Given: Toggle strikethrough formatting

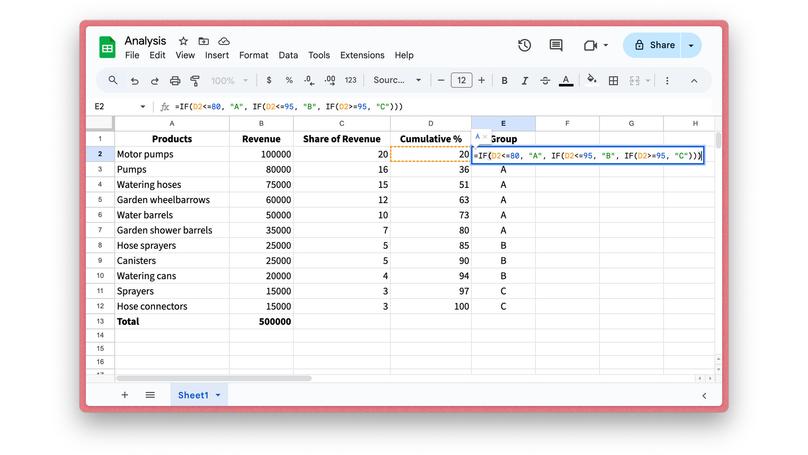Looking at the screenshot, I should pyautogui.click(x=545, y=80).
